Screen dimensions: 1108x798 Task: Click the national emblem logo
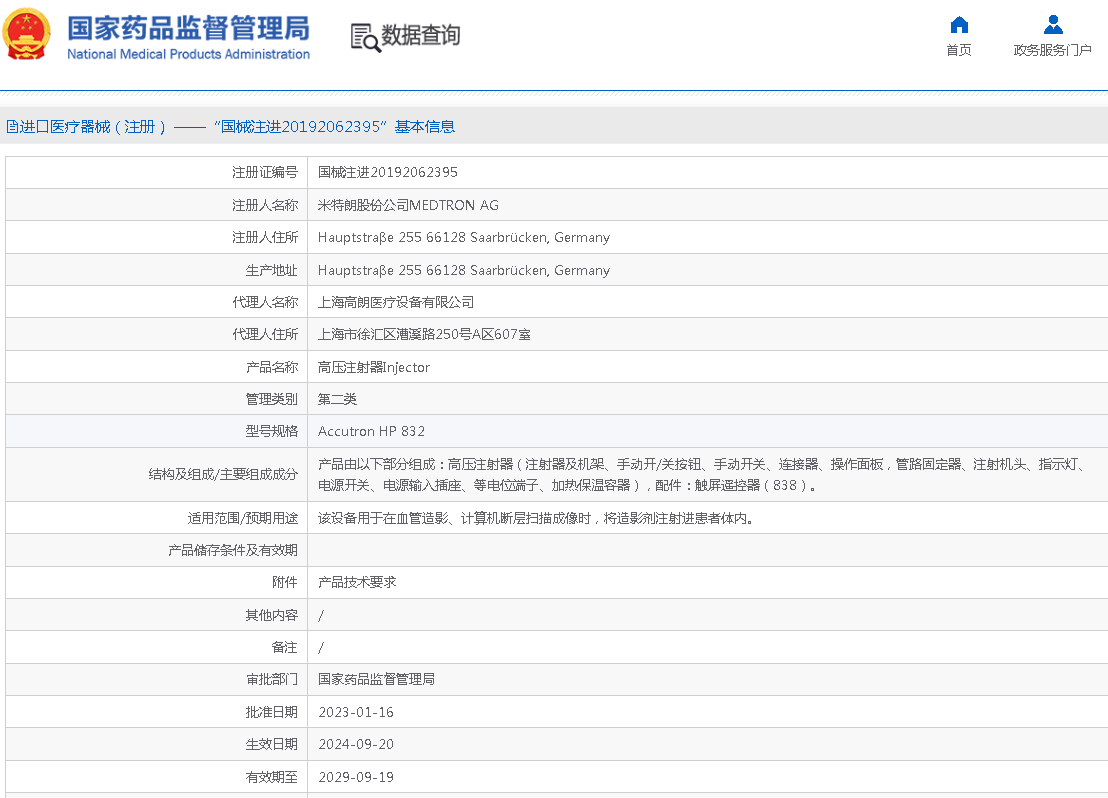27,34
